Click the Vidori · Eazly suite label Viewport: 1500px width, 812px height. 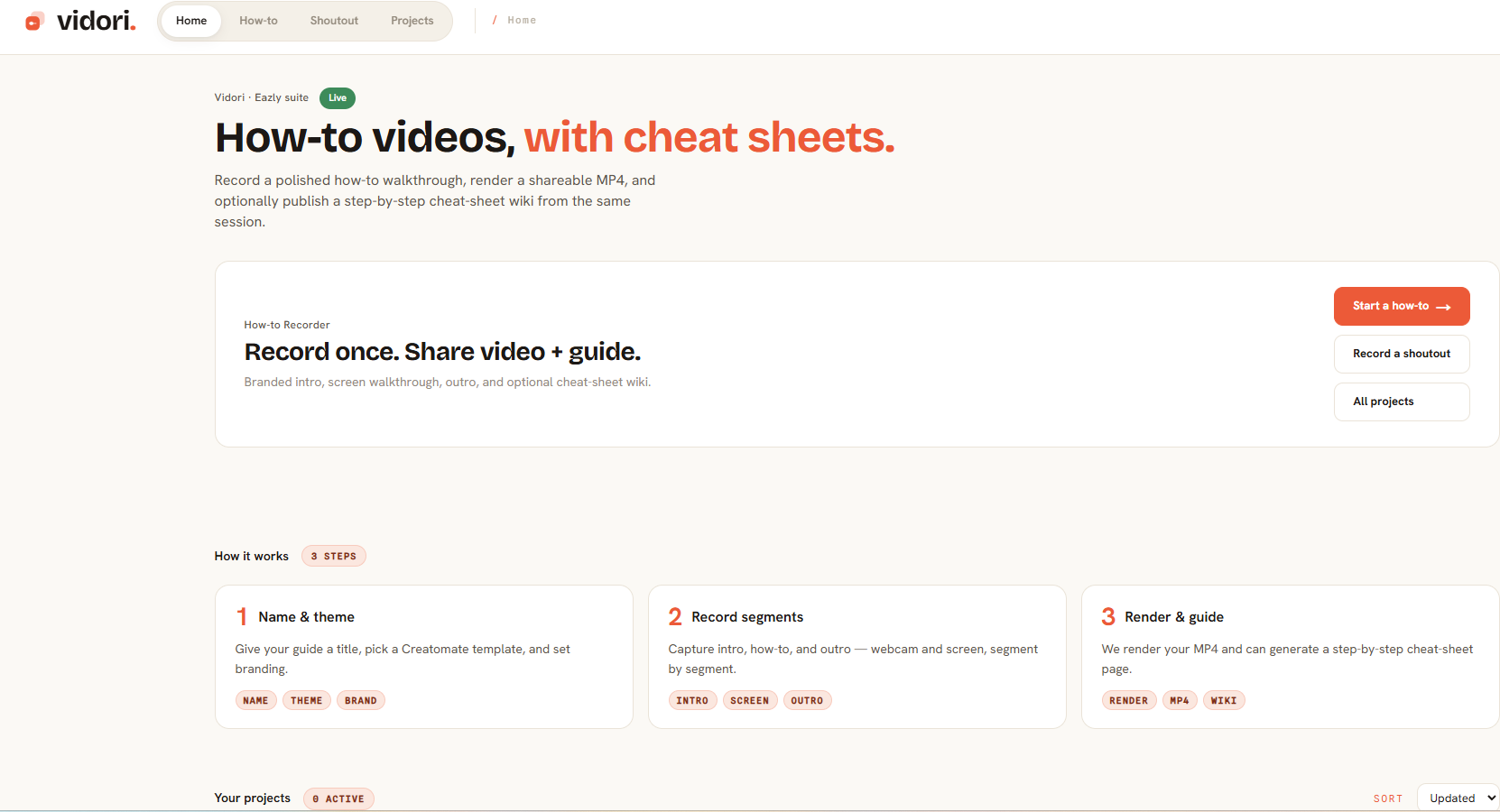(262, 97)
